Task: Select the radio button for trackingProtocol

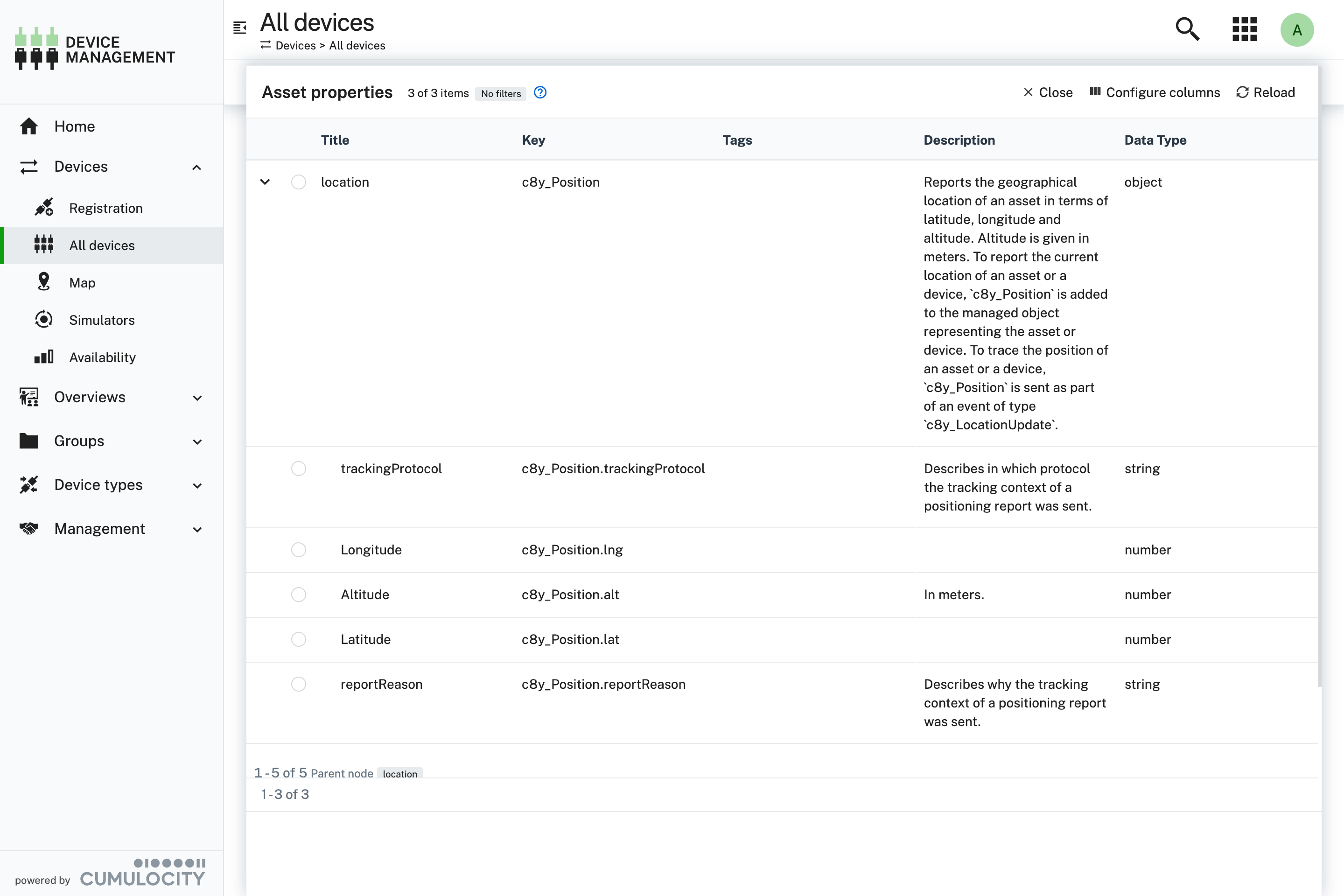Action: click(299, 469)
